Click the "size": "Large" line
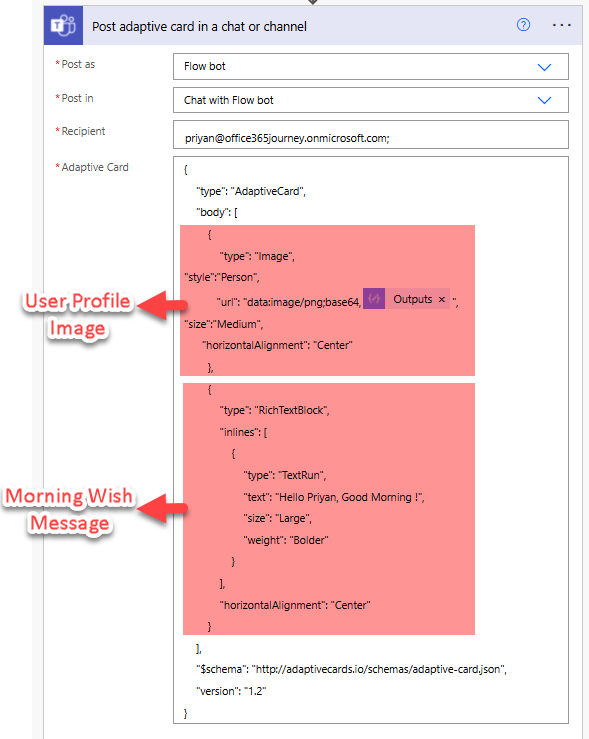589x739 pixels. tap(278, 518)
